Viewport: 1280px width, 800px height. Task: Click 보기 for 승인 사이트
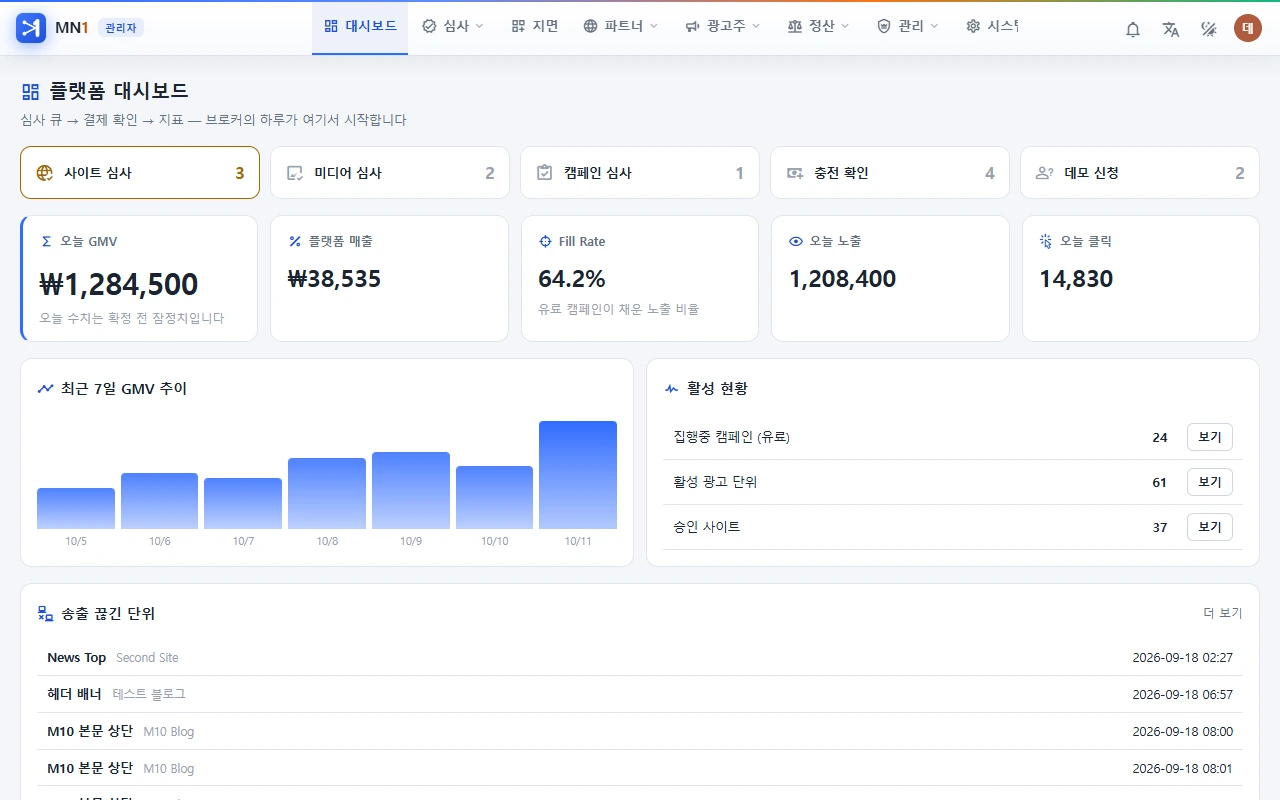click(1210, 527)
